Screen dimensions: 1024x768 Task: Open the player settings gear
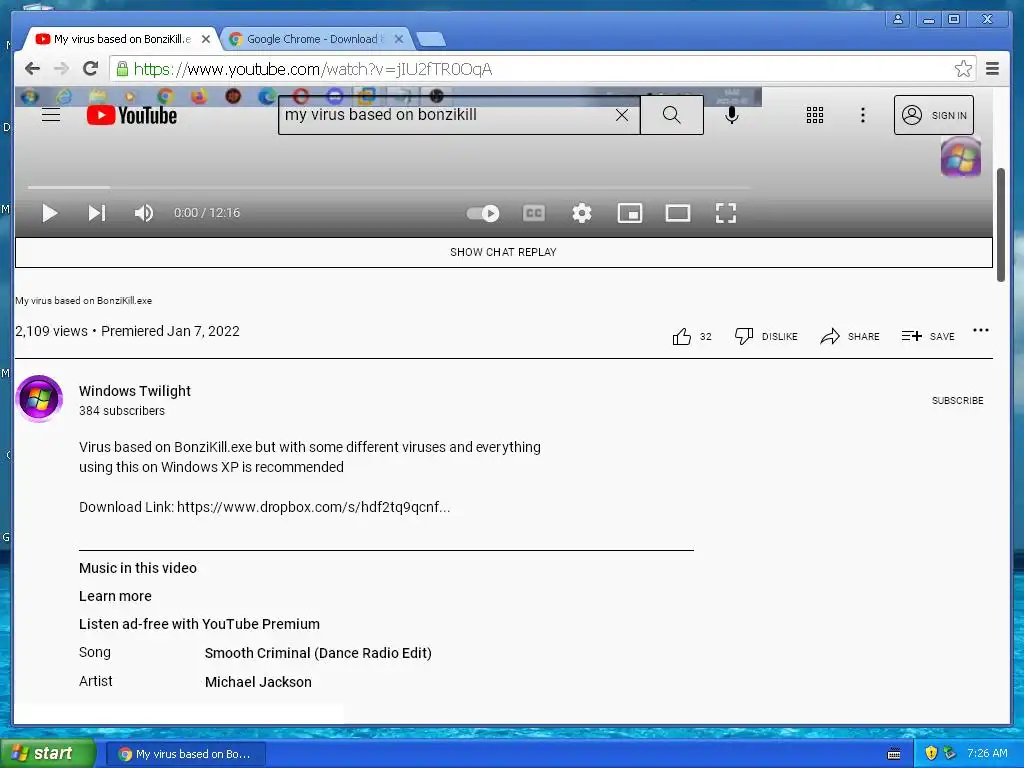click(x=582, y=213)
